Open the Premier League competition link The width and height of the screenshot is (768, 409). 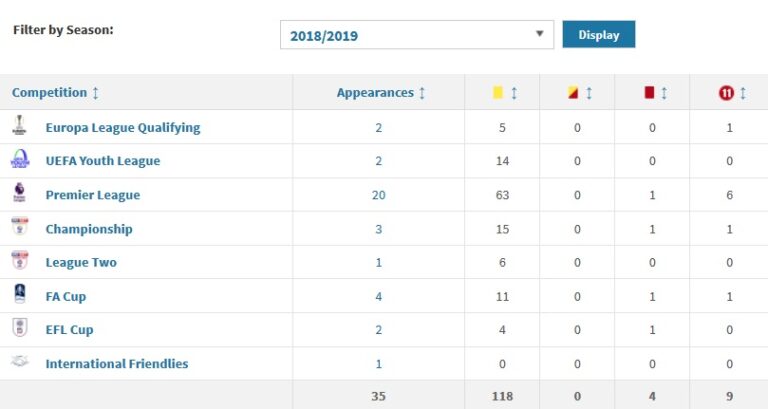92,195
